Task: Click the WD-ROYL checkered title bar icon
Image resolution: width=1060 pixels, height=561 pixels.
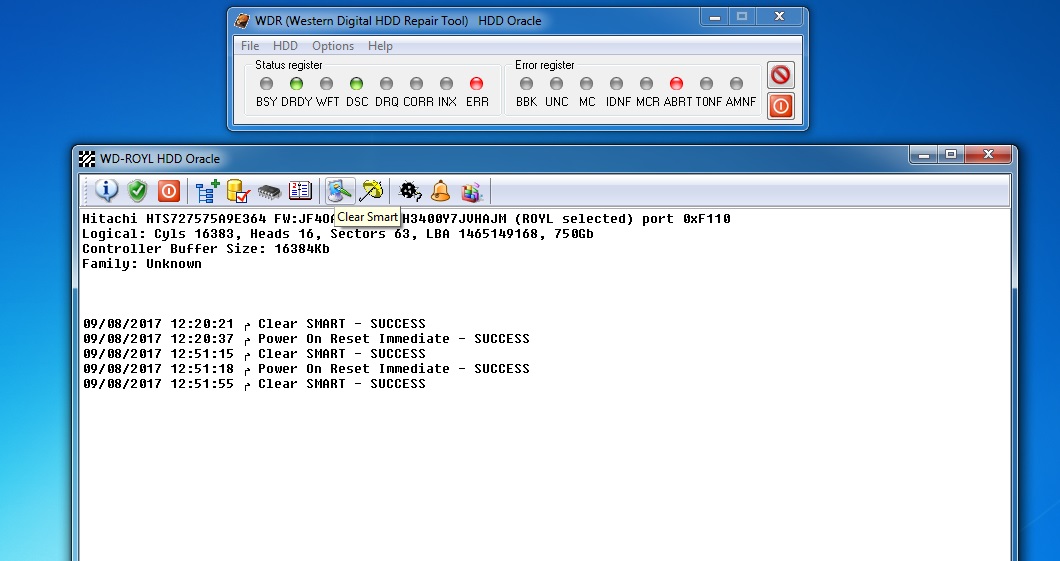Action: 87,159
